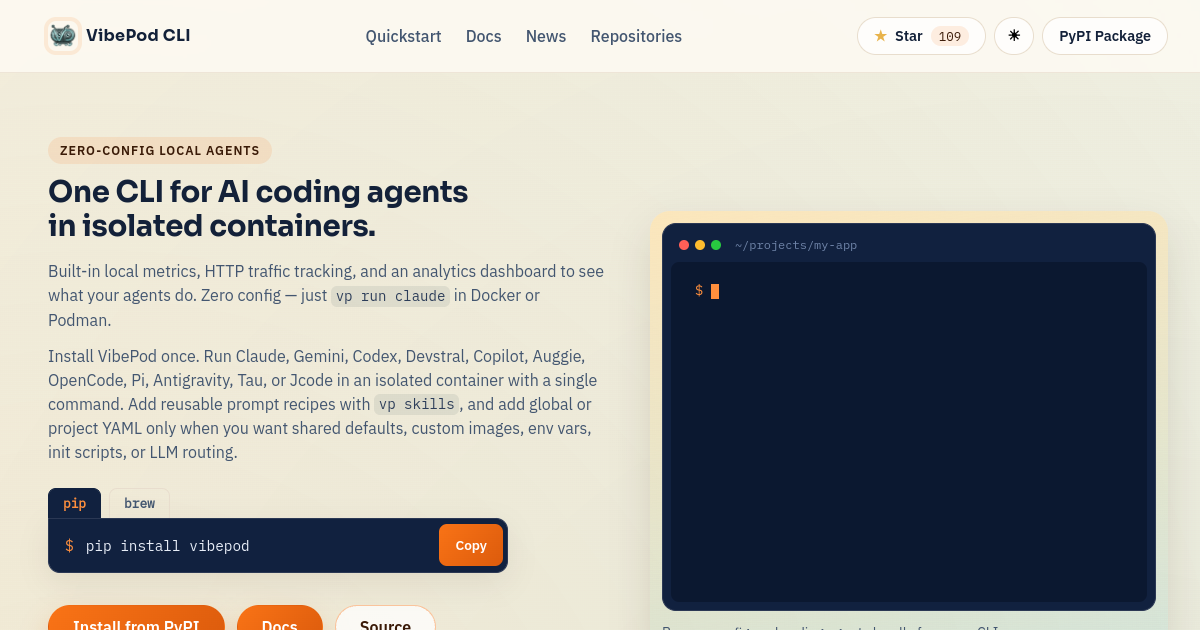The height and width of the screenshot is (630, 1200).
Task: Click the Source button
Action: pos(385,618)
